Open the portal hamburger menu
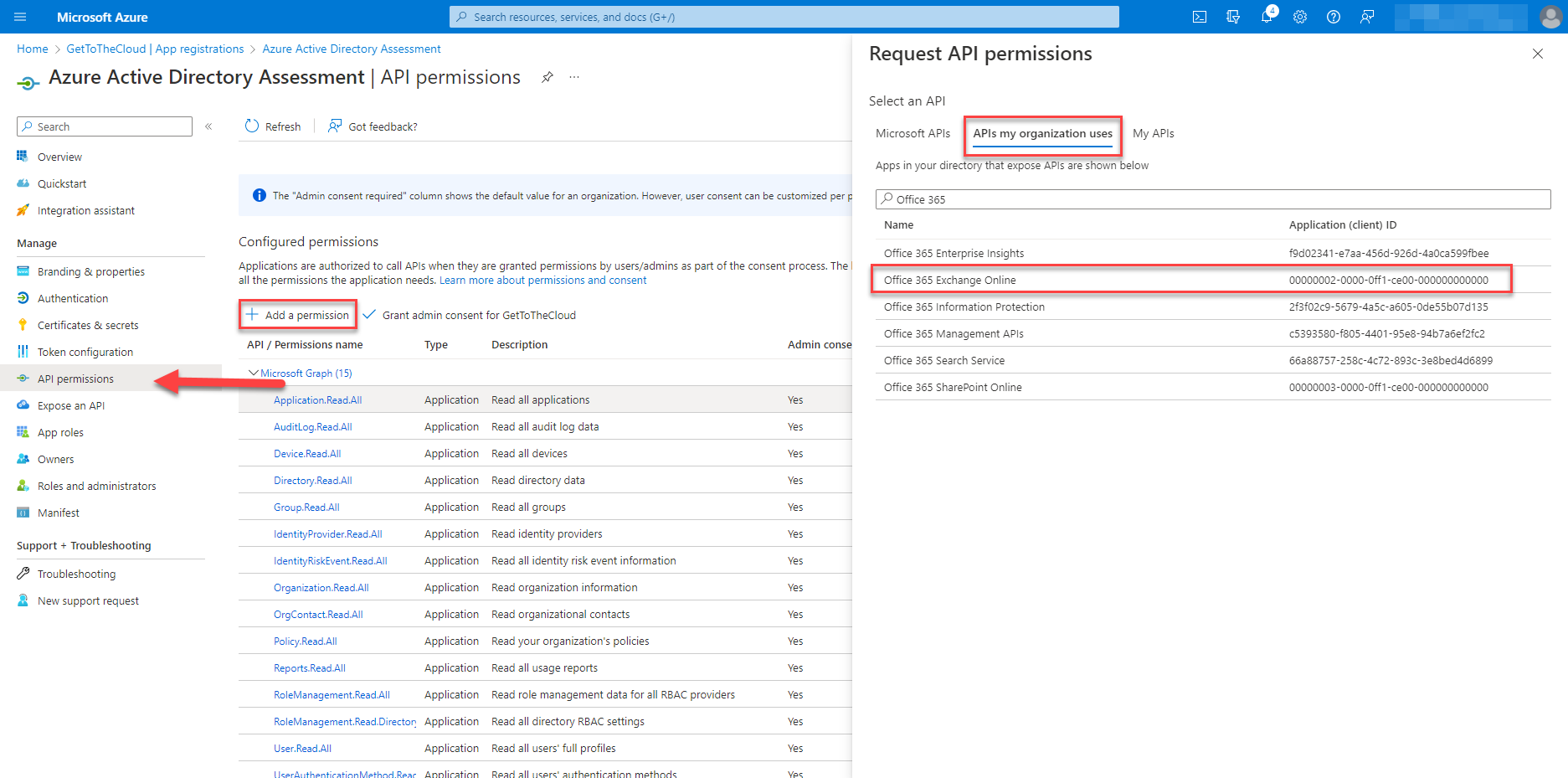 coord(20,17)
